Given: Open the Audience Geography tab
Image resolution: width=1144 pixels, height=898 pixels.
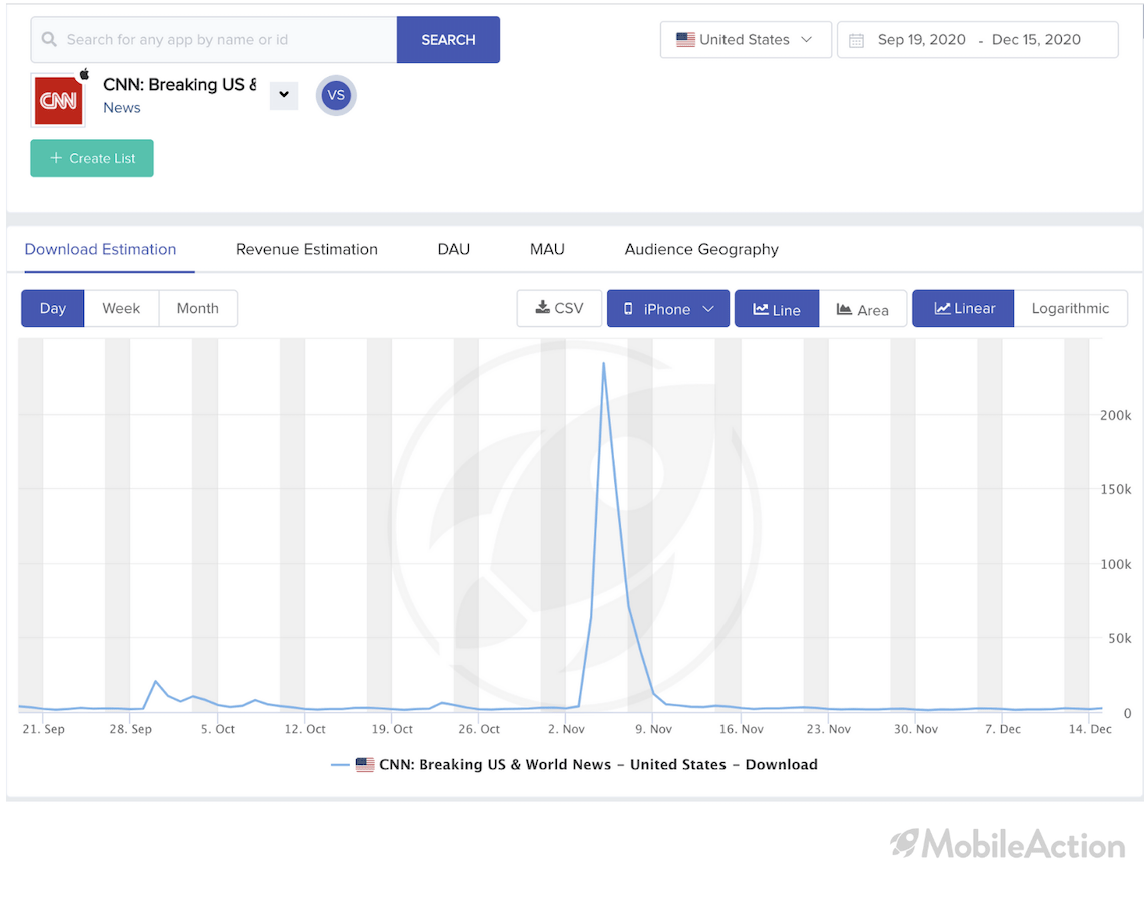Looking at the screenshot, I should (x=702, y=249).
